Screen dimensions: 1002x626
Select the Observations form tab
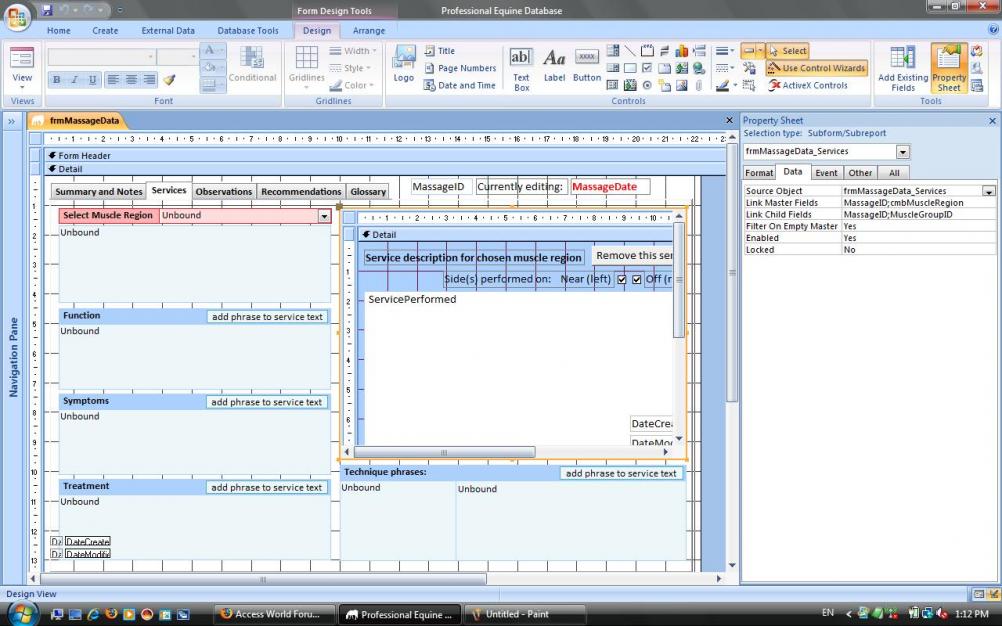pyautogui.click(x=224, y=192)
